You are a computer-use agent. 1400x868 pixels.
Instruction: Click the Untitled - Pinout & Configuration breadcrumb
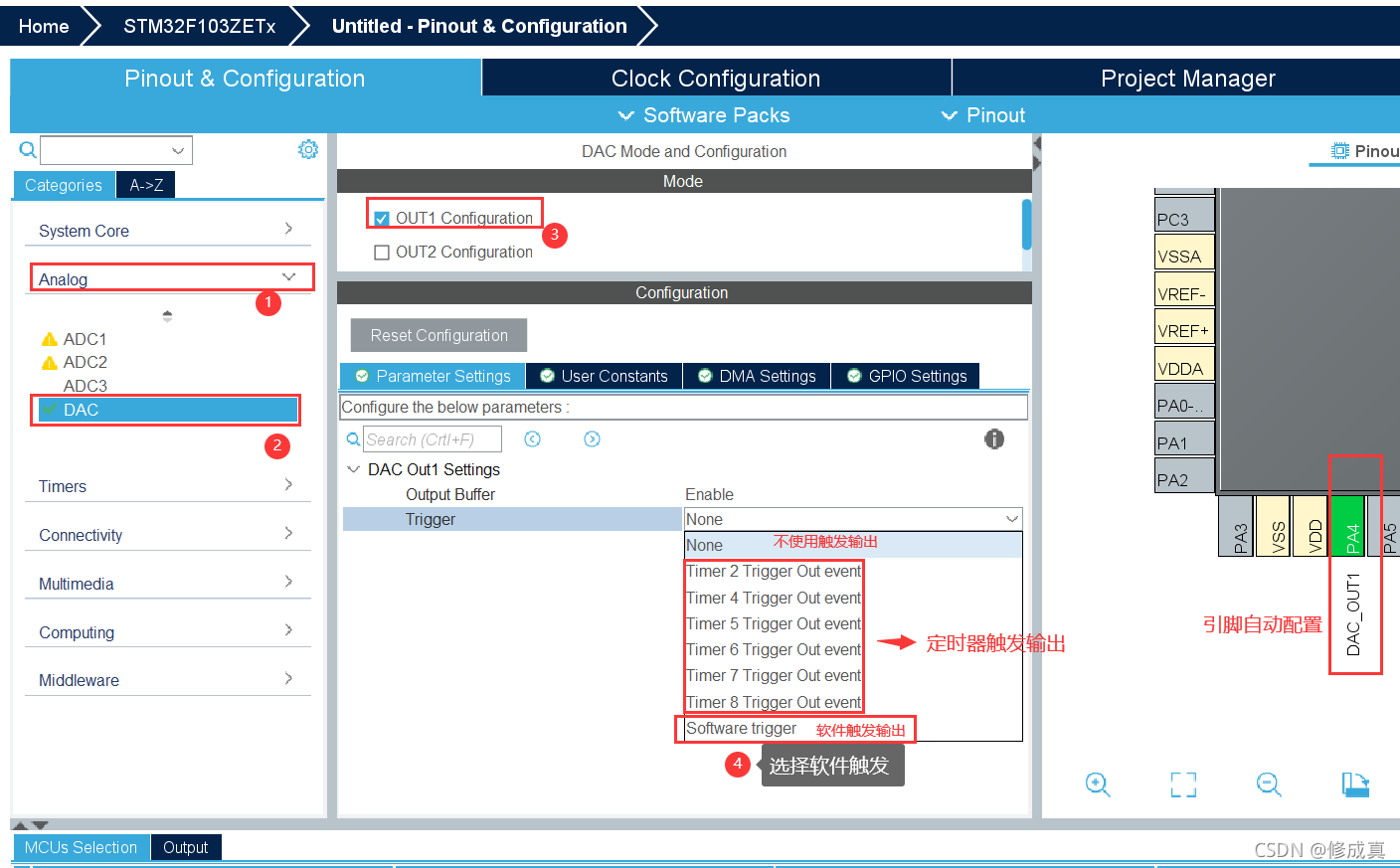tap(479, 26)
